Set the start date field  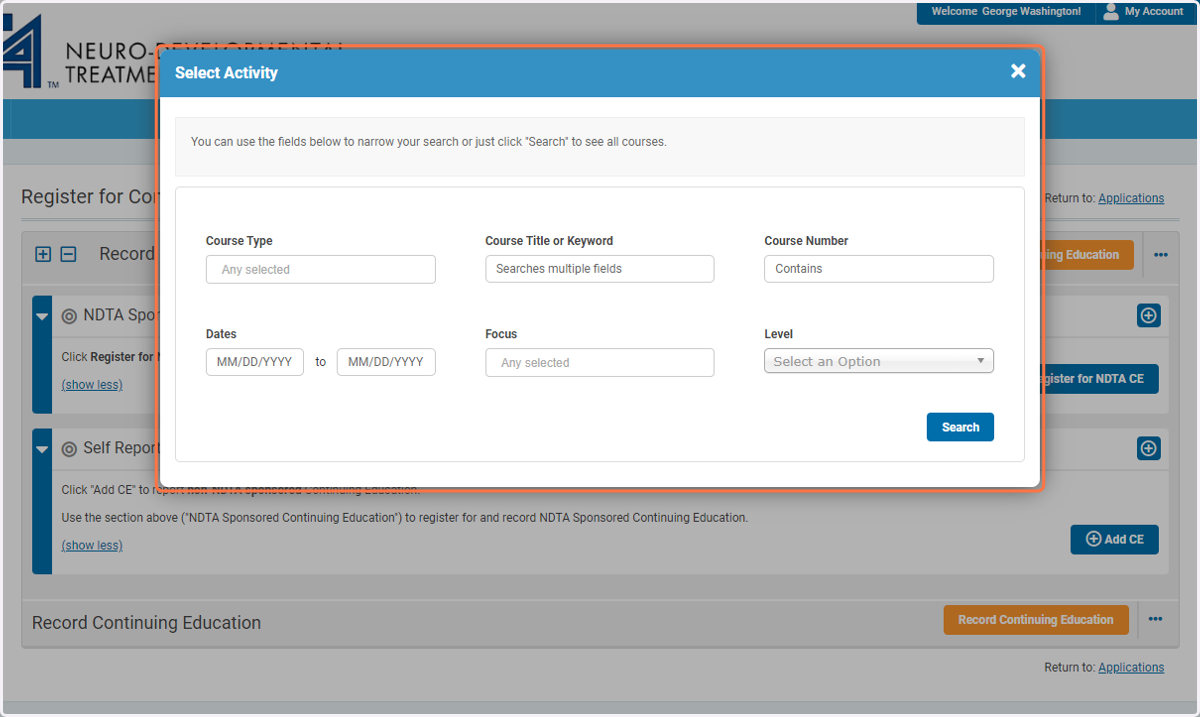[x=255, y=362]
